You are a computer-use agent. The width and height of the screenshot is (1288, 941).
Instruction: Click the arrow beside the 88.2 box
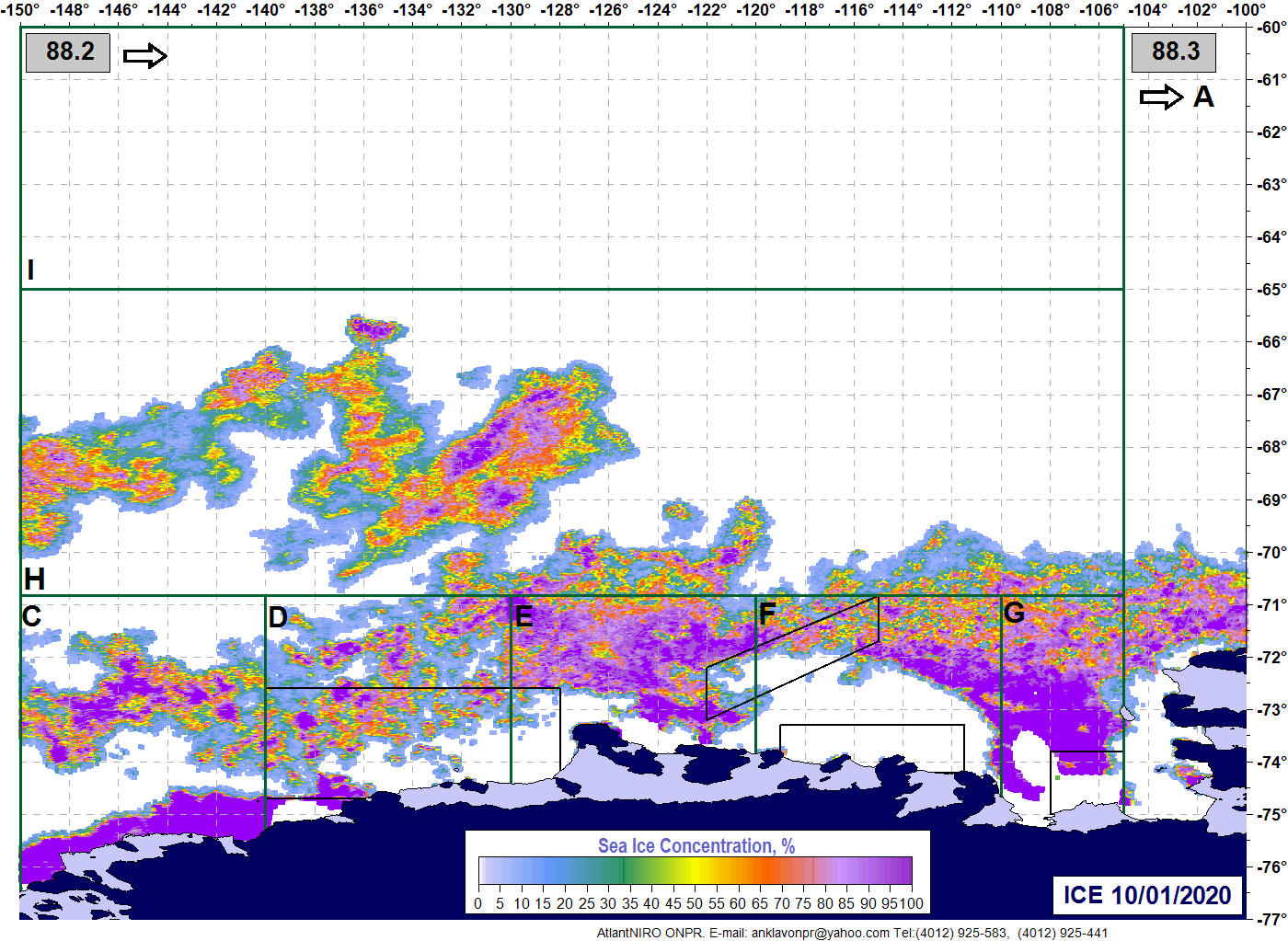coord(145,56)
